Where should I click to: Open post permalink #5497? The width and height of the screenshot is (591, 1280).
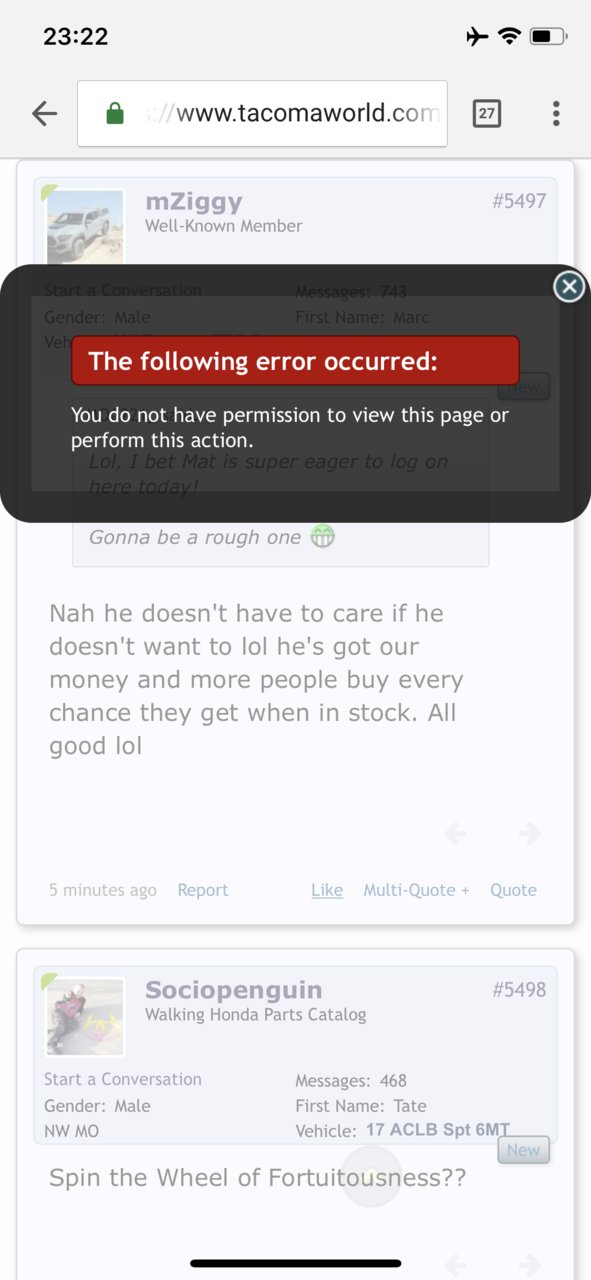point(519,201)
